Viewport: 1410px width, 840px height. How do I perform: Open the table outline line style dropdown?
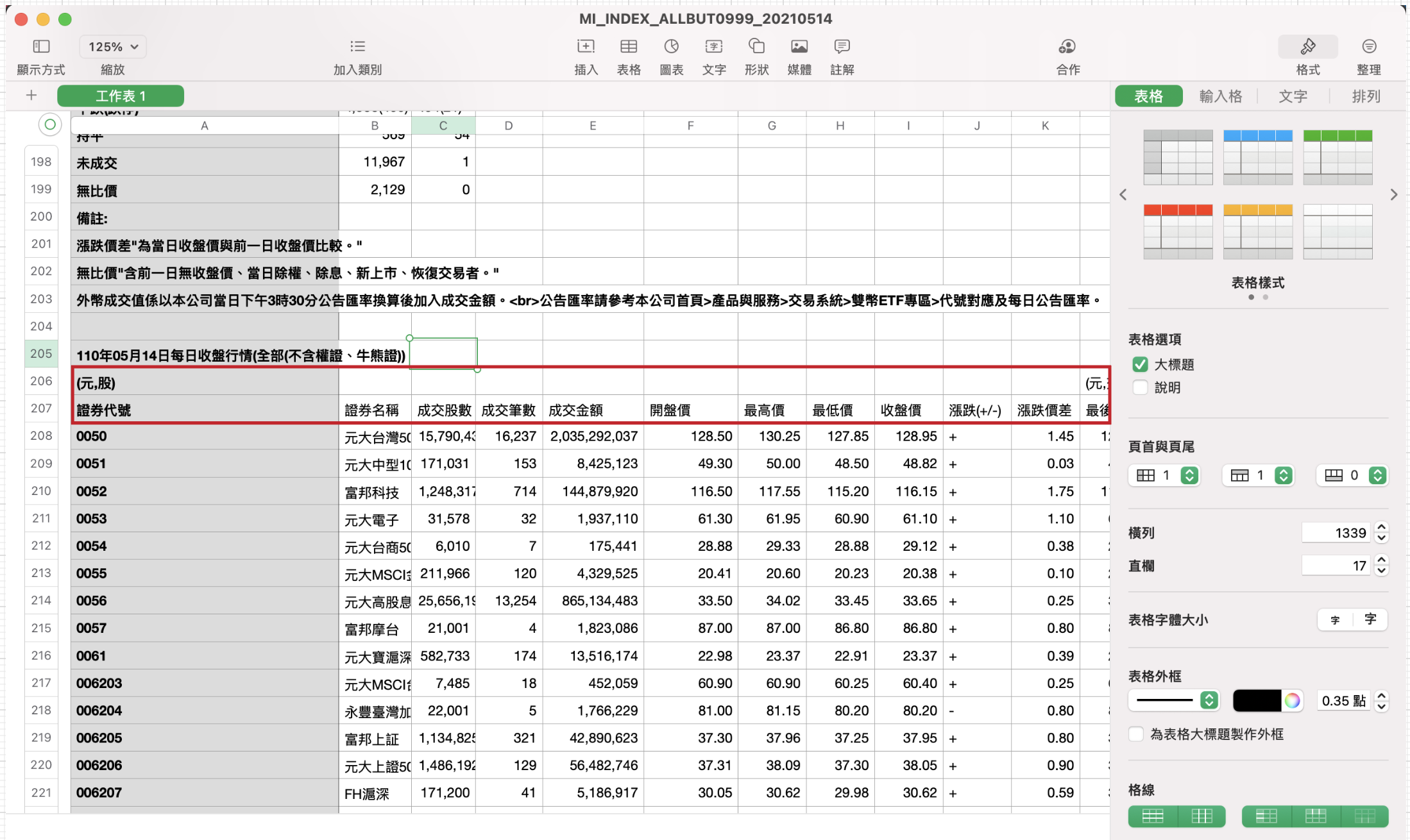(x=1173, y=700)
